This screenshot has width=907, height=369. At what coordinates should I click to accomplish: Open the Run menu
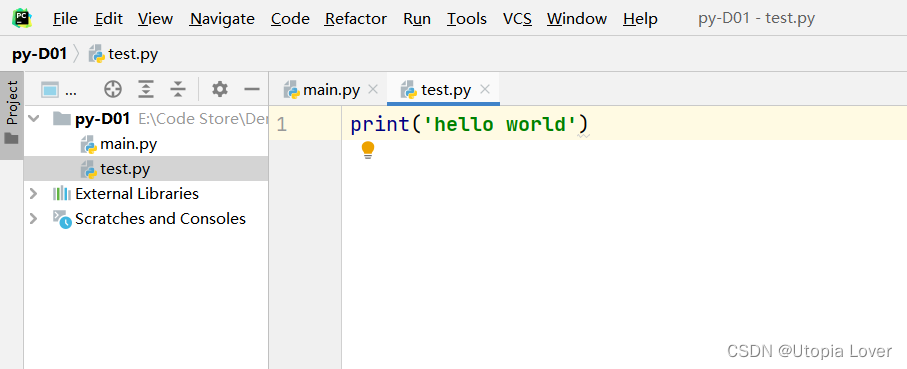(417, 19)
